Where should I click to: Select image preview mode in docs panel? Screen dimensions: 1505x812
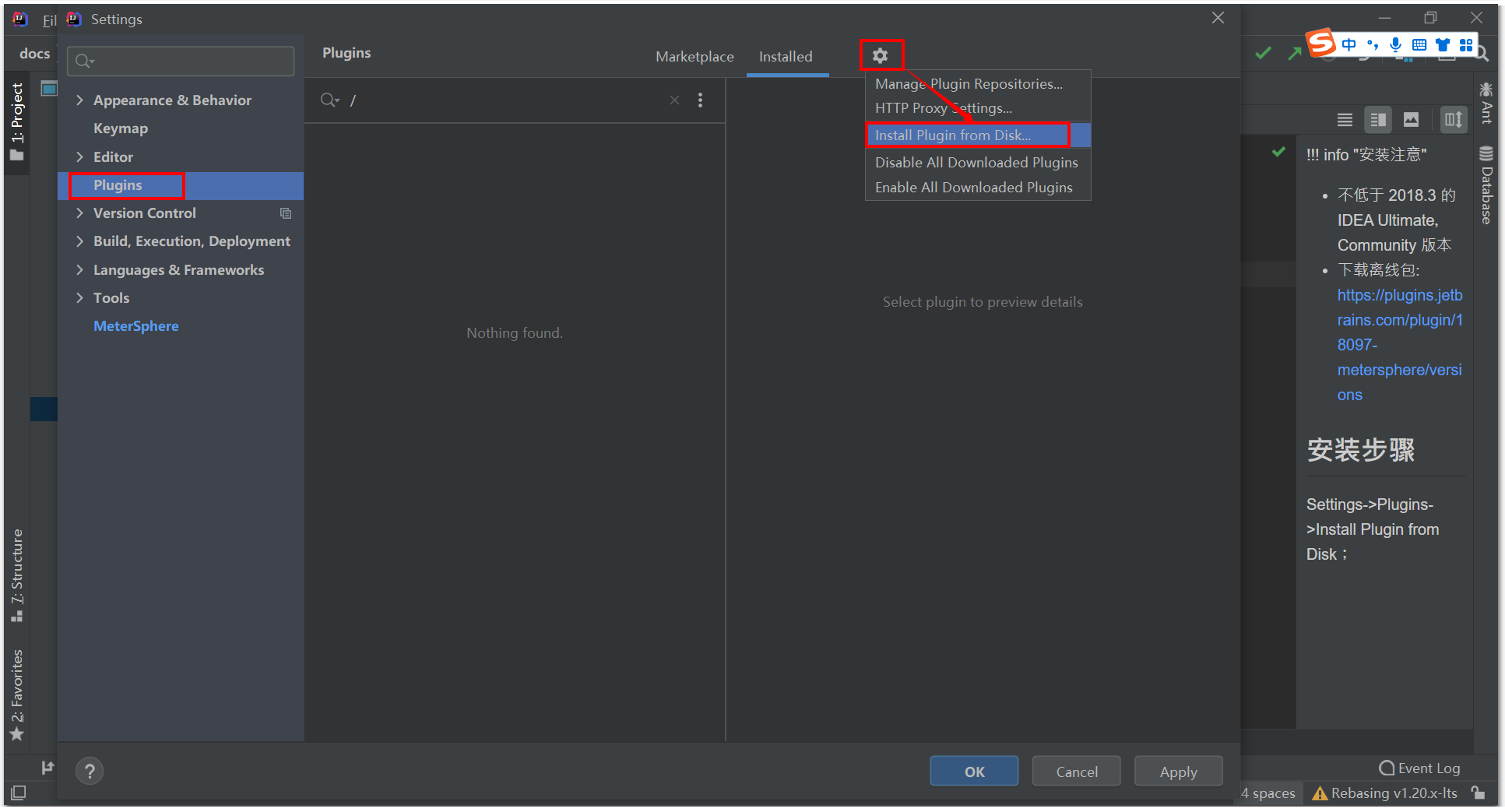[x=1412, y=119]
